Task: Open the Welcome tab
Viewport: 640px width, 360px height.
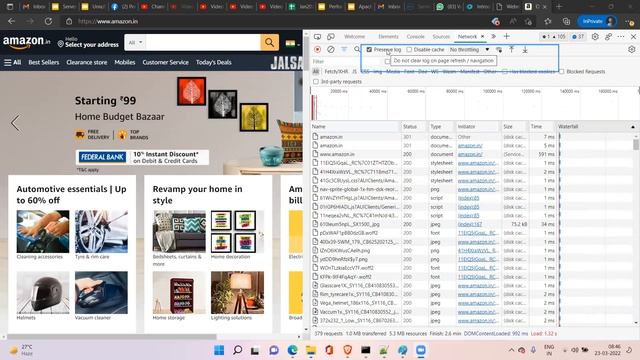Action: [x=354, y=36]
